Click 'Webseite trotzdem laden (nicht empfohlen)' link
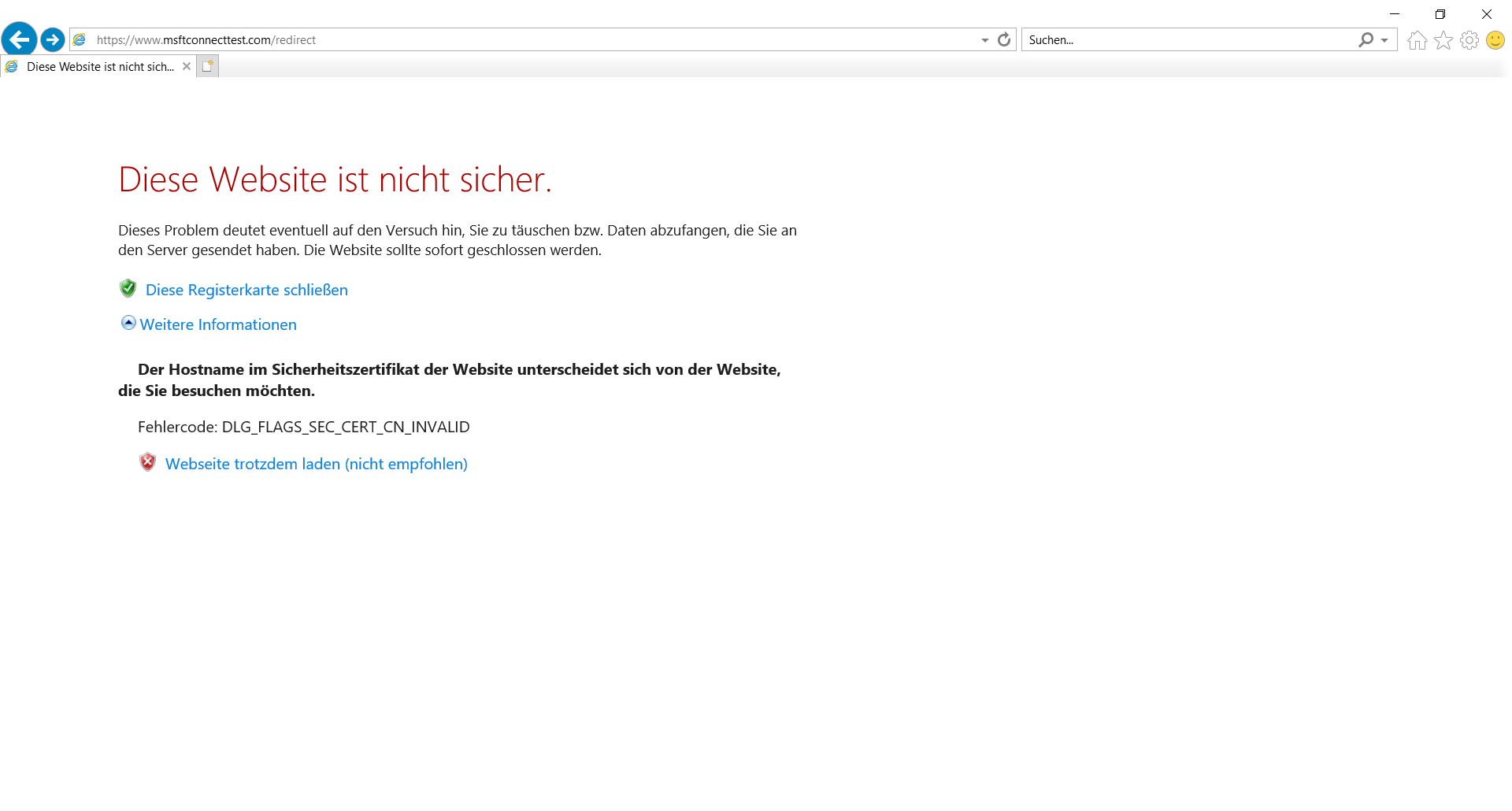The height and width of the screenshot is (811, 1512). point(317,464)
